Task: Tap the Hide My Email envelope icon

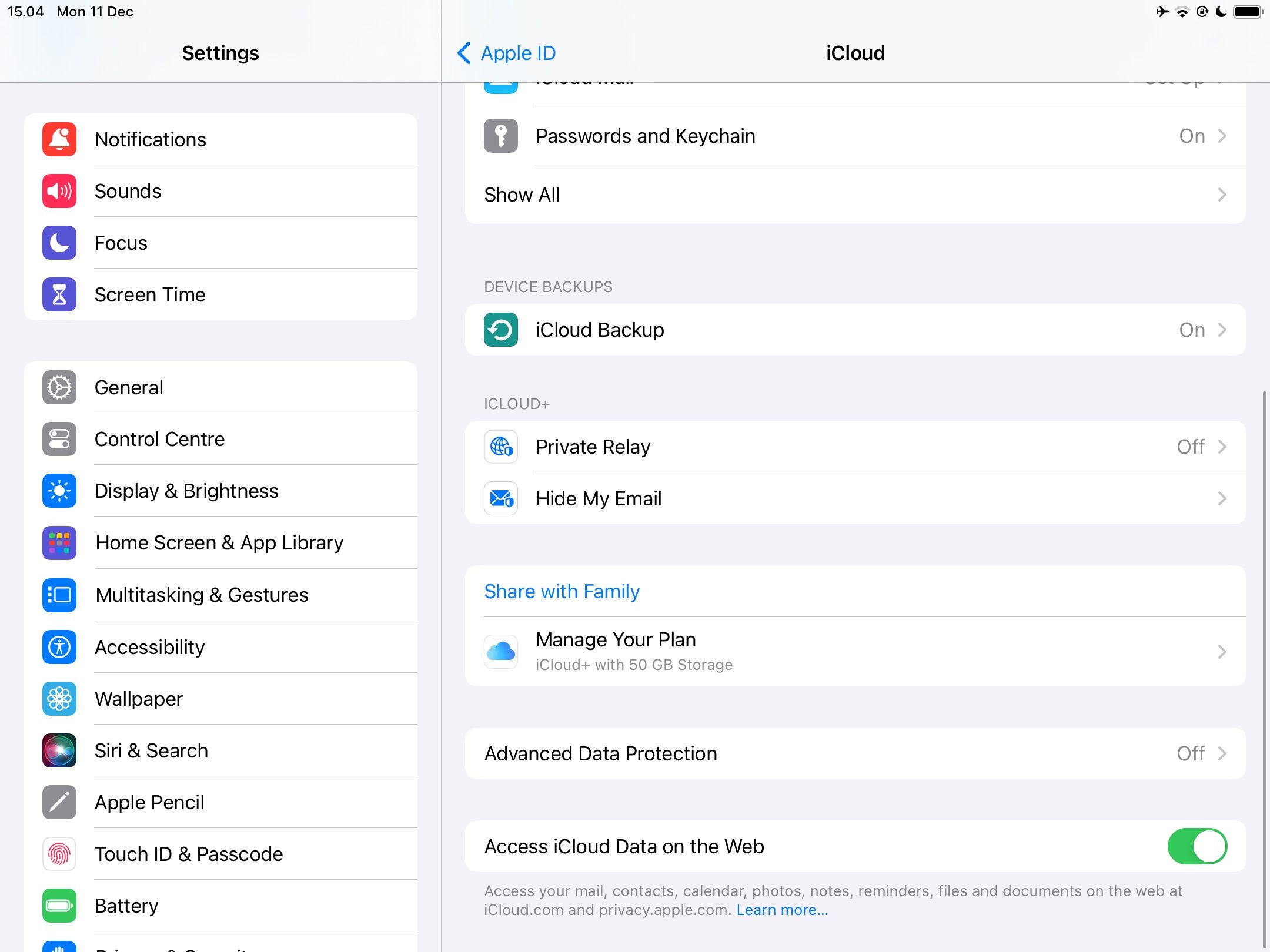Action: pos(500,498)
